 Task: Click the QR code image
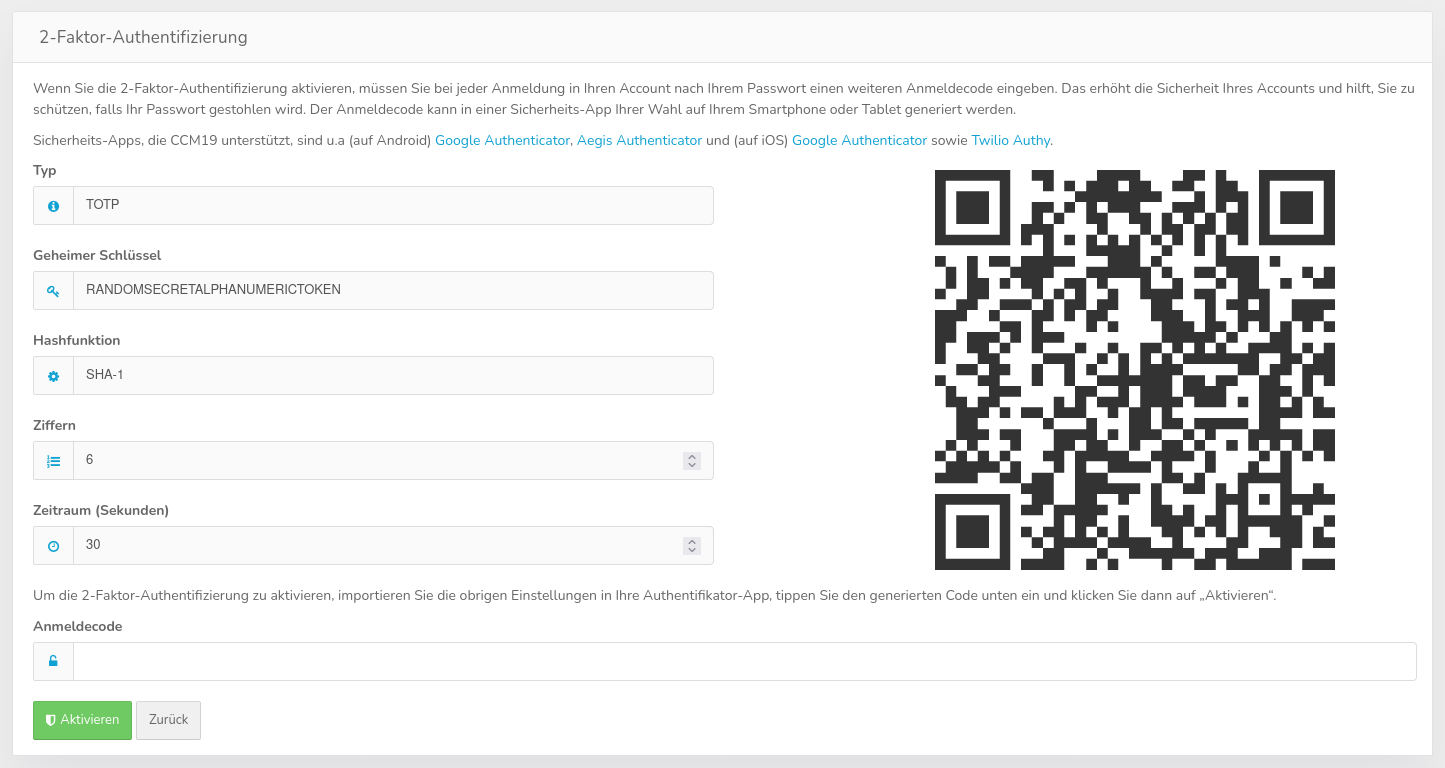coord(1134,370)
